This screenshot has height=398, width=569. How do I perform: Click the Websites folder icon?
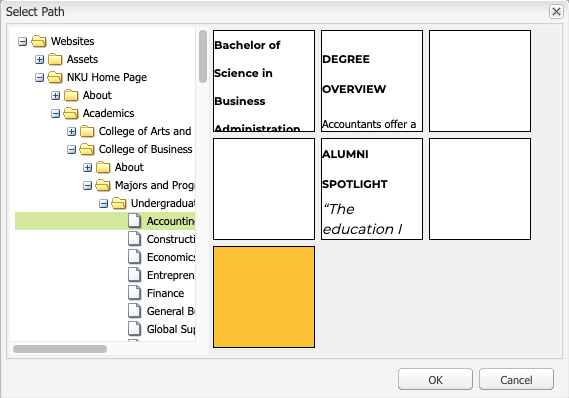click(38, 41)
